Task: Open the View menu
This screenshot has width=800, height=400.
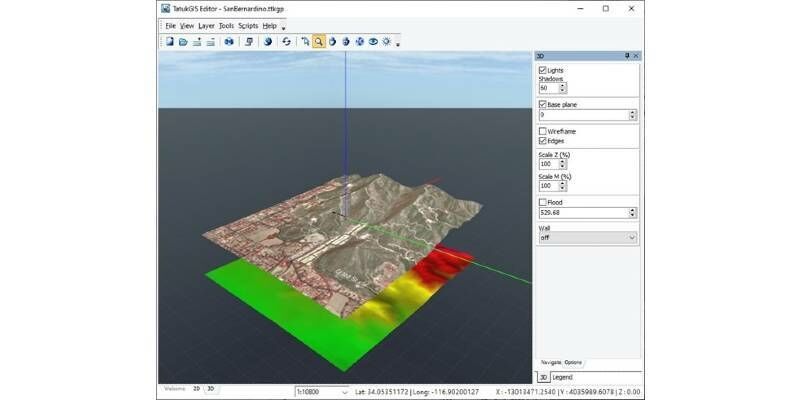Action: 187,26
